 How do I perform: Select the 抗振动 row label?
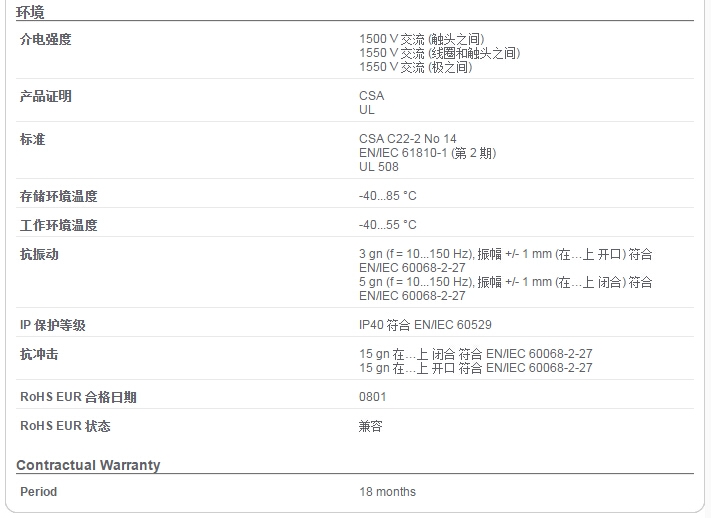tap(39, 254)
